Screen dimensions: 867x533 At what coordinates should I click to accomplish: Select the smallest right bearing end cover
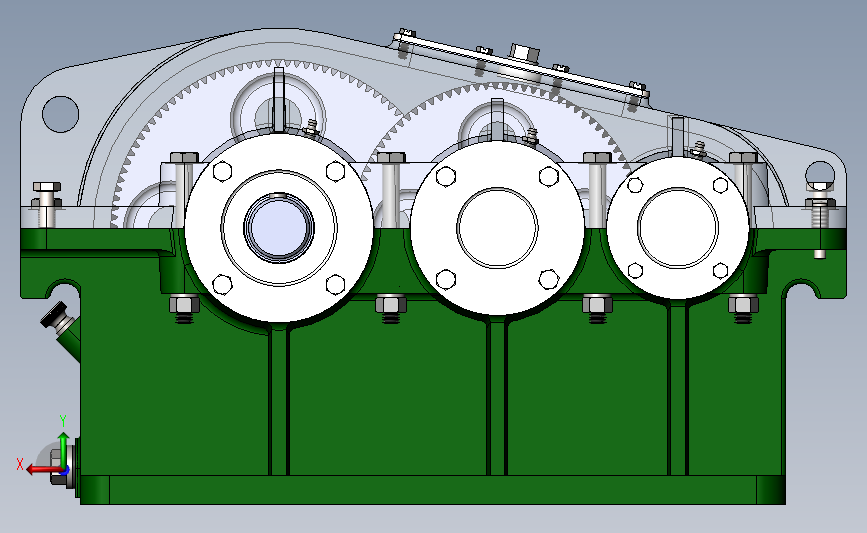(678, 228)
